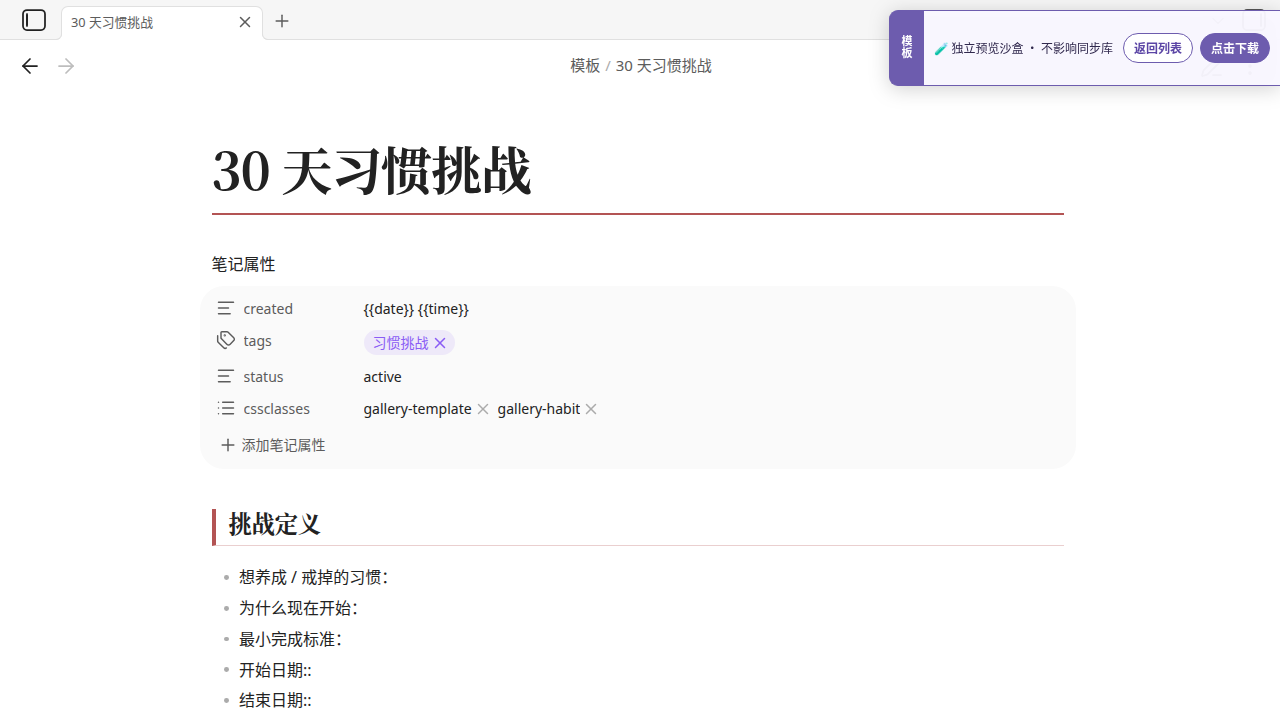Click the 结束日期 line

275,701
